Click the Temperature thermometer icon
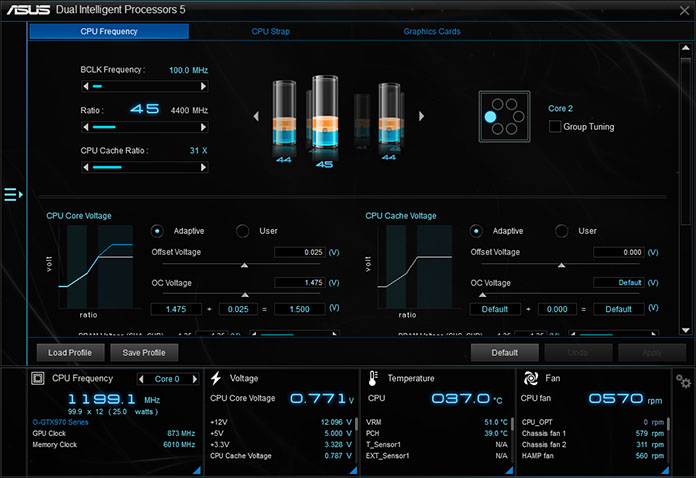 coord(373,378)
